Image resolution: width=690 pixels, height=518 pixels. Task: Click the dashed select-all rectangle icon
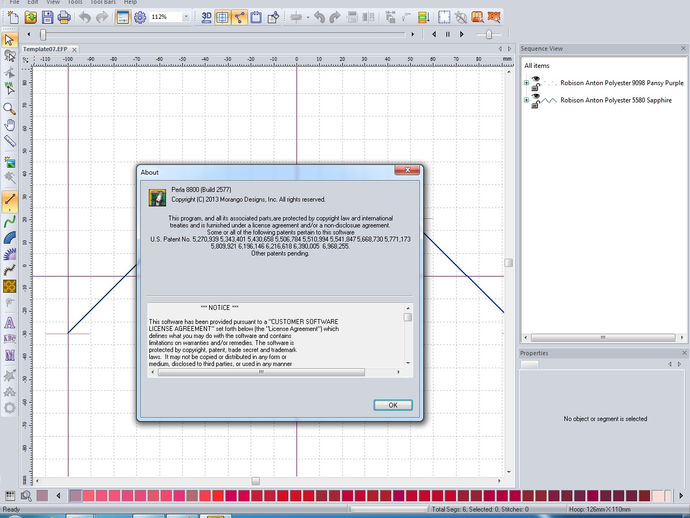(444, 17)
